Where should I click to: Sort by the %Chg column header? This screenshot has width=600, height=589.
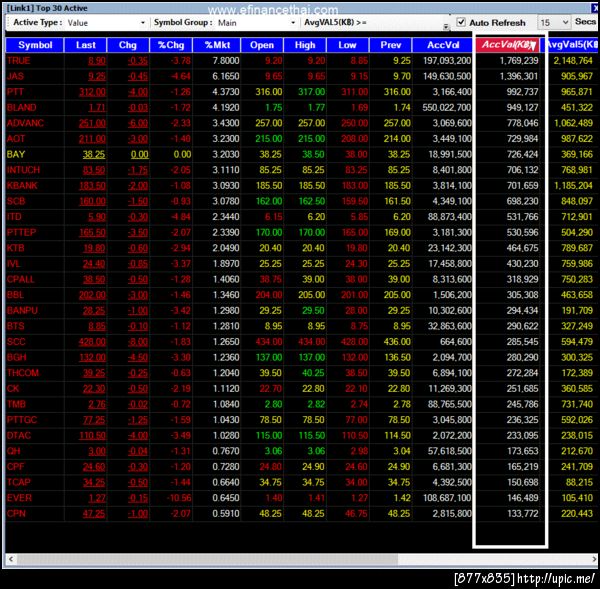171,45
